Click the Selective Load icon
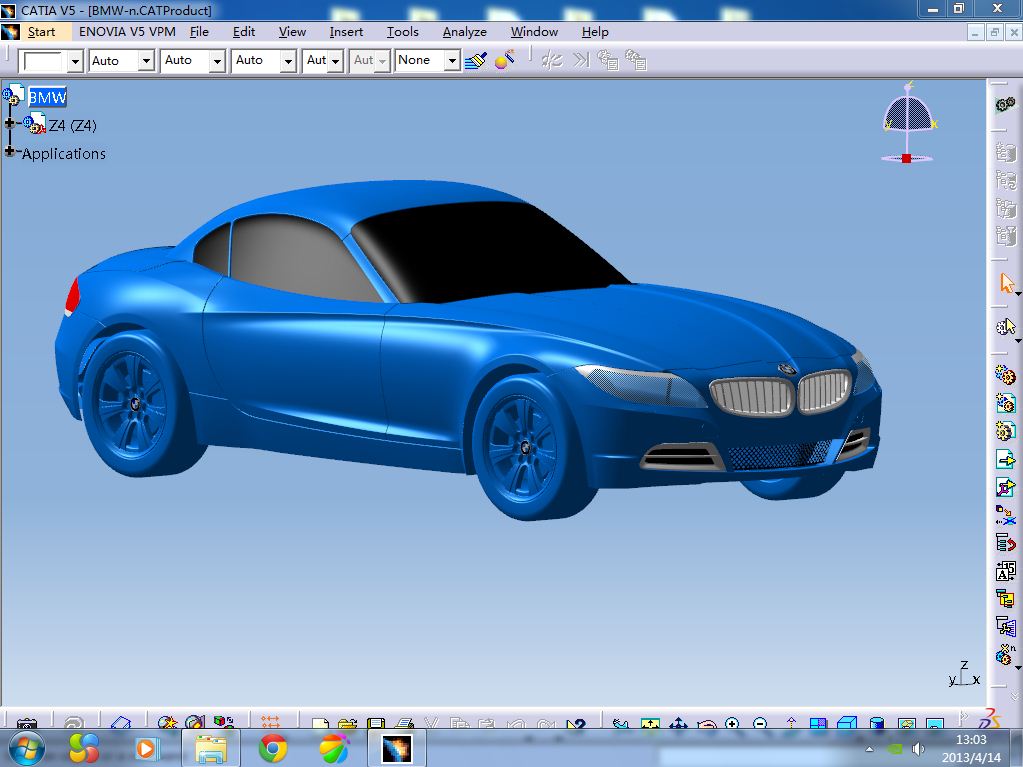The image size is (1023, 767). [x=1005, y=598]
